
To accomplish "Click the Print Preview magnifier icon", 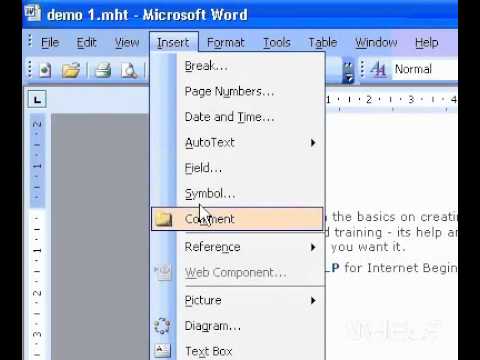I will click(129, 70).
